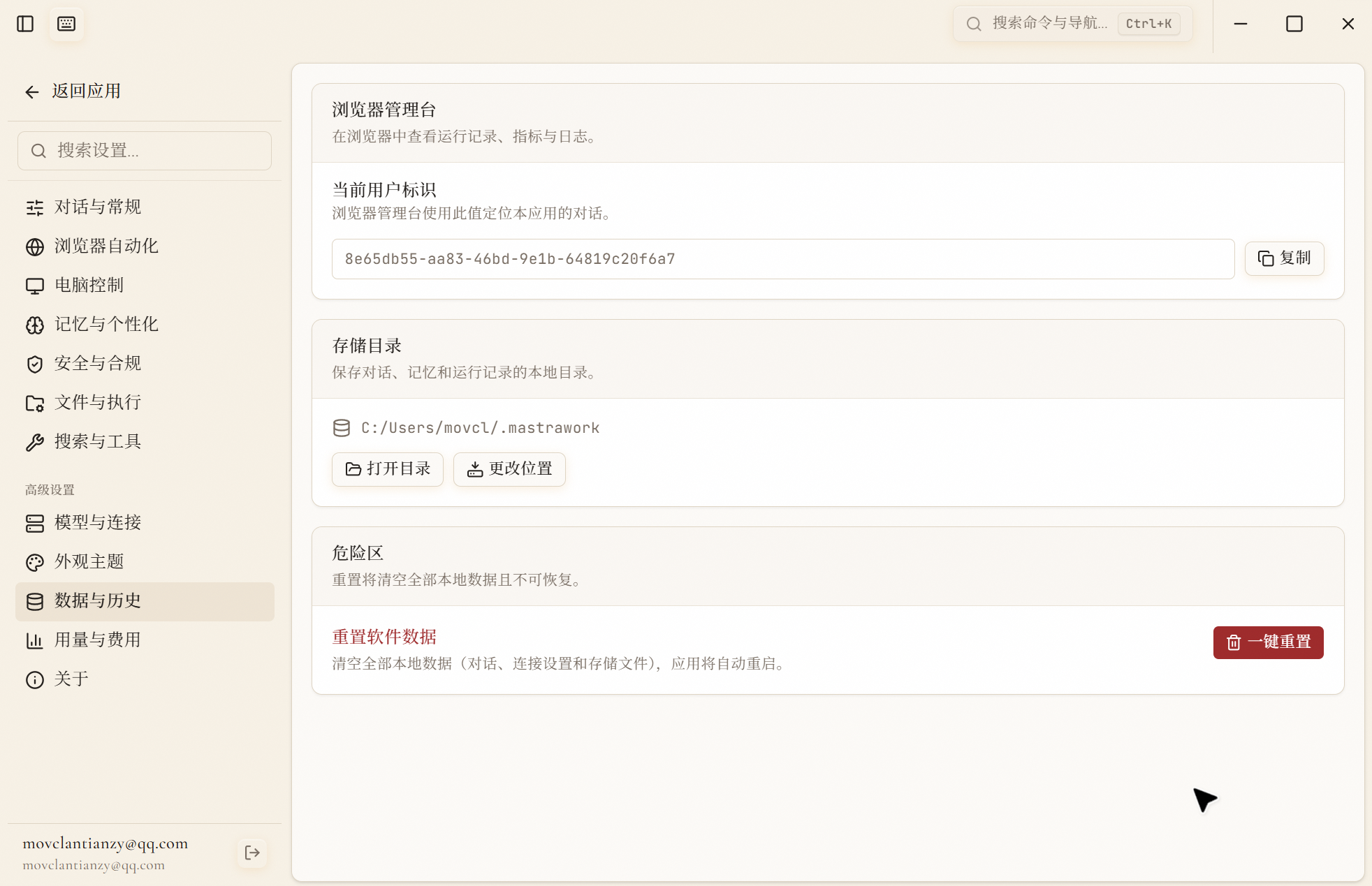The height and width of the screenshot is (886, 1372).
Task: Open 记忆与个性化 settings
Action: point(145,325)
